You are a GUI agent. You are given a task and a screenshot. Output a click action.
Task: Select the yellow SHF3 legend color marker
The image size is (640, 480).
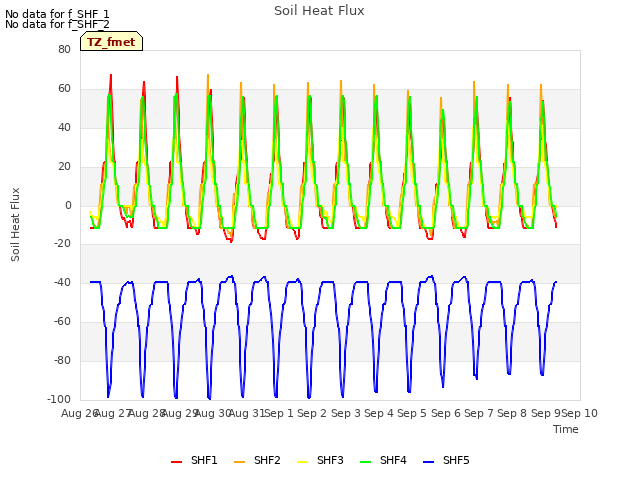(302, 462)
